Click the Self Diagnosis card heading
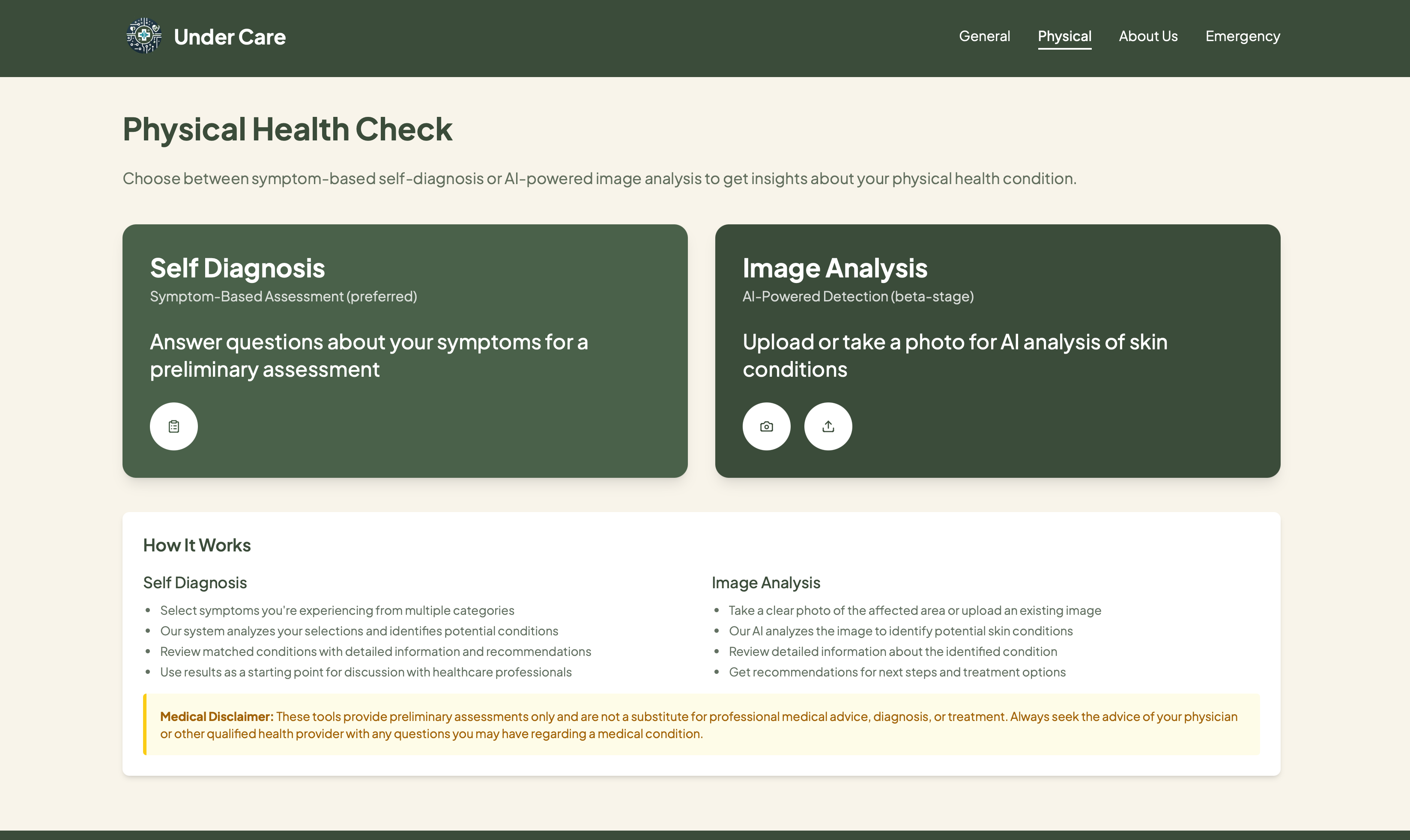Image resolution: width=1410 pixels, height=840 pixels. pos(237,268)
